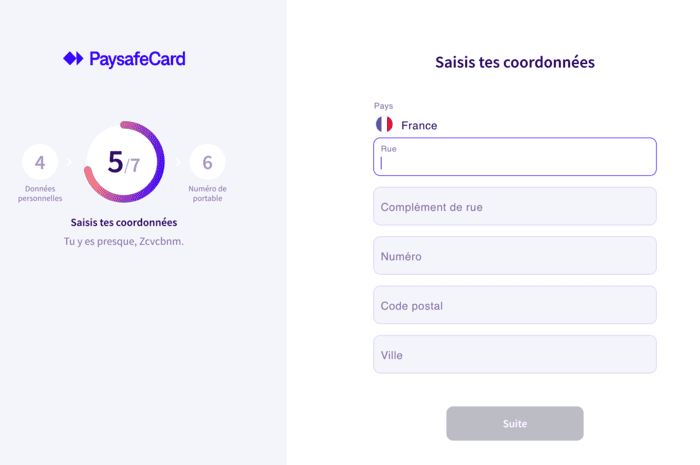
Task: Focus the Ville city field
Action: coord(514,354)
